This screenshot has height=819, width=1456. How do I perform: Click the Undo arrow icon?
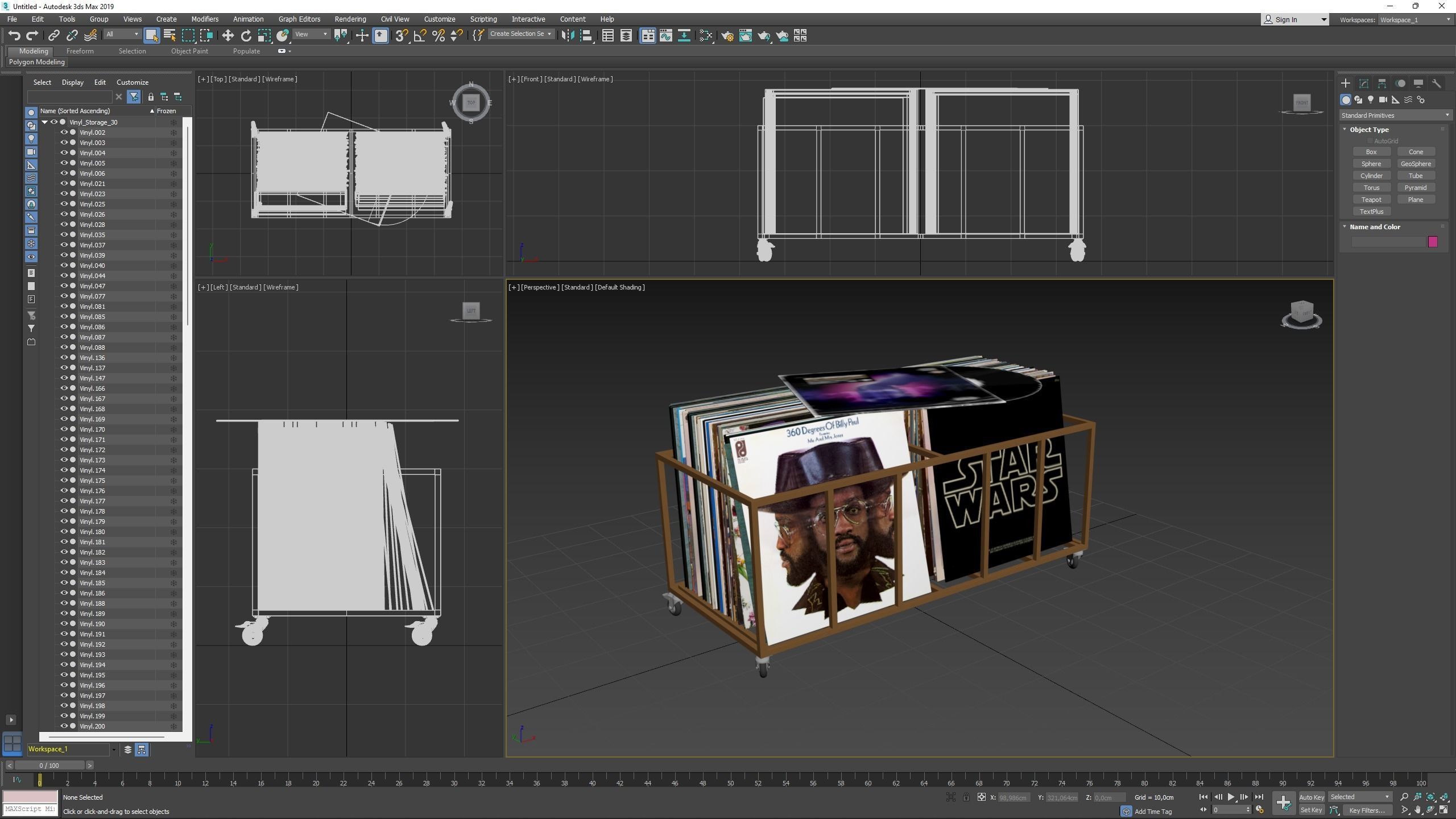coord(14,36)
